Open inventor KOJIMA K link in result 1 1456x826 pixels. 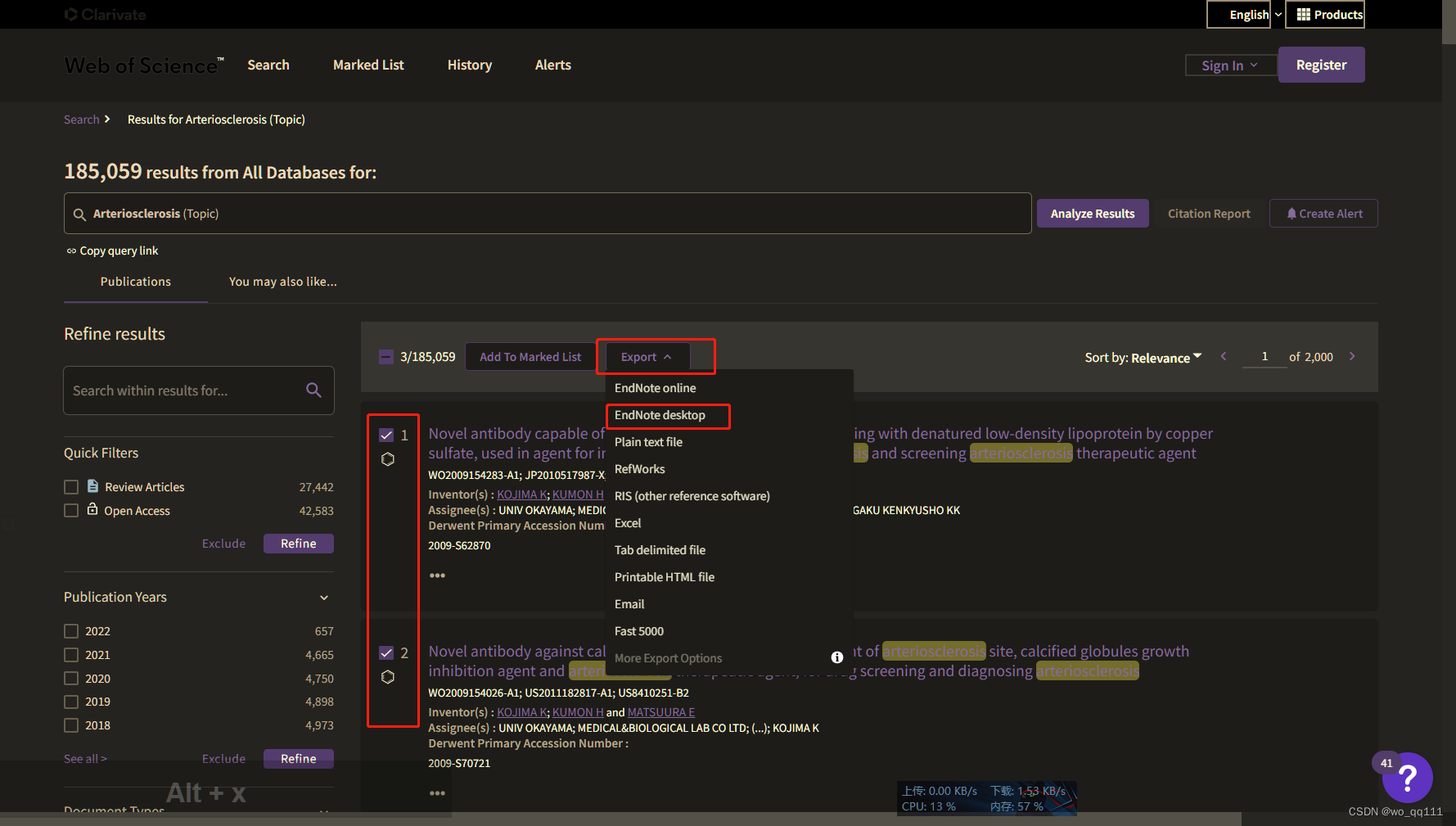(x=522, y=494)
